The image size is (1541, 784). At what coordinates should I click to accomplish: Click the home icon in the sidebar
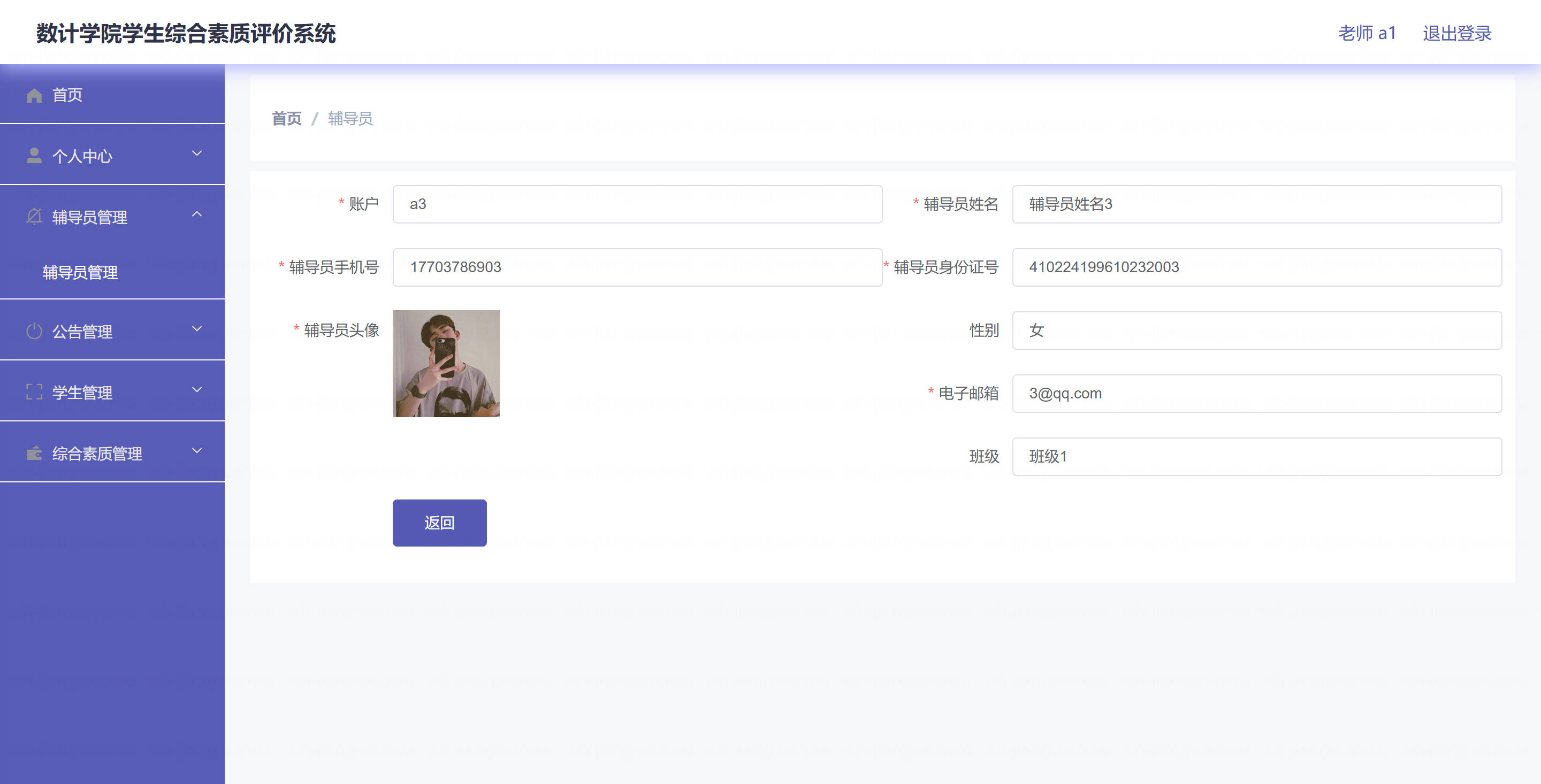point(34,95)
